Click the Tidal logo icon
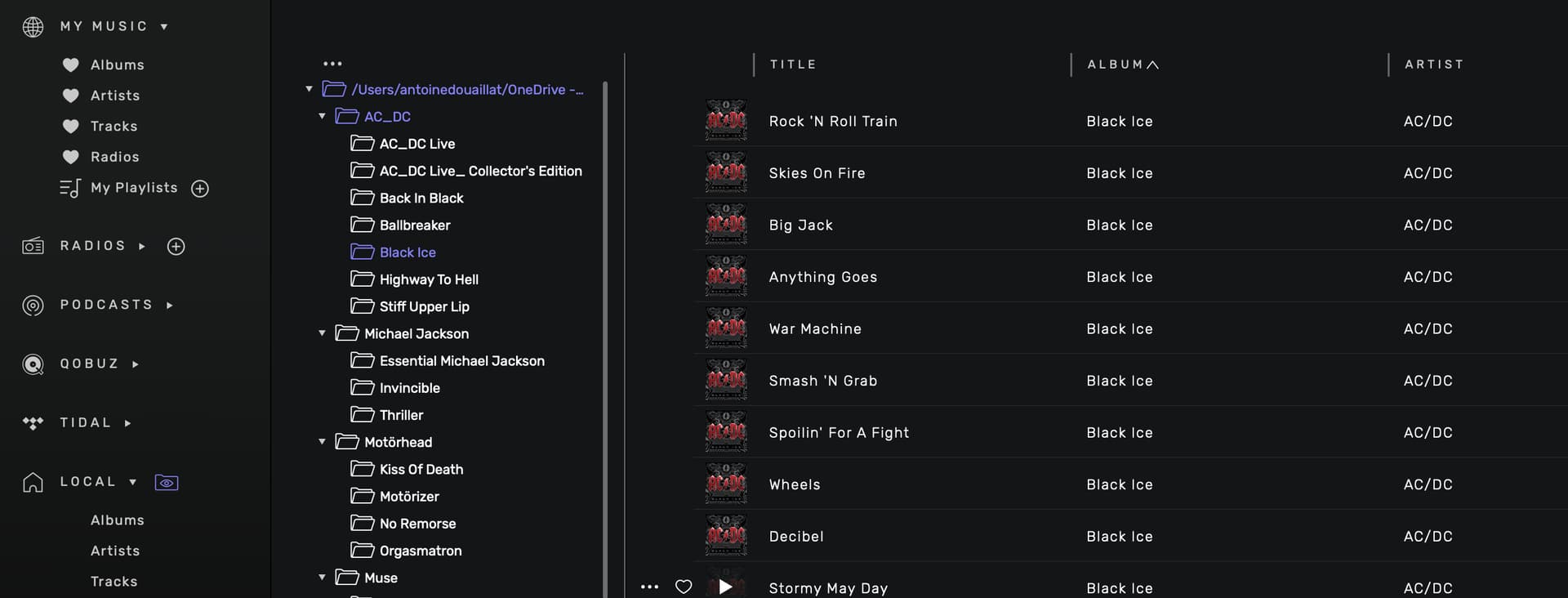The image size is (1568, 598). coord(33,423)
